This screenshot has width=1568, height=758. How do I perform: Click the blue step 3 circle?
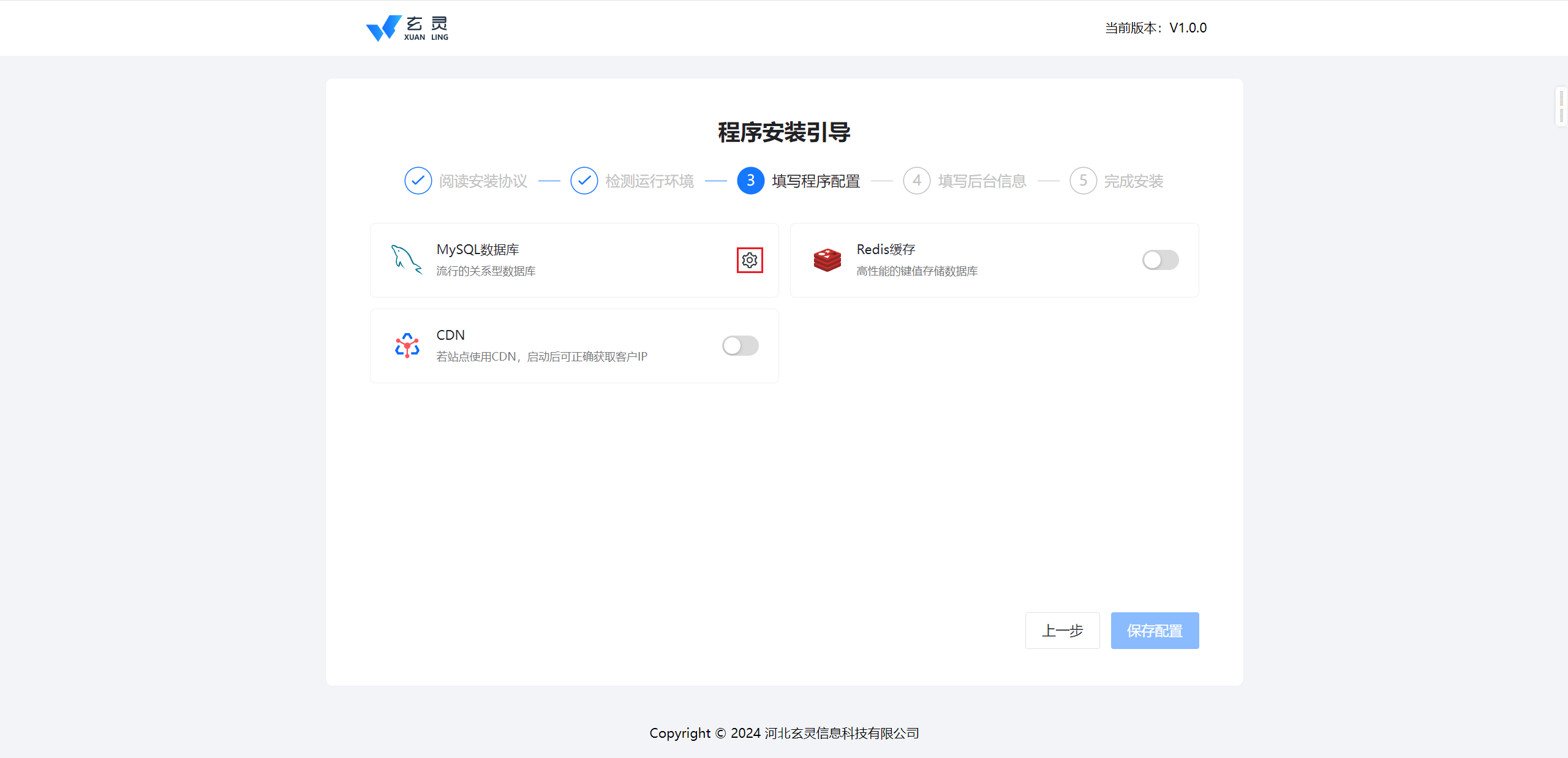[750, 181]
